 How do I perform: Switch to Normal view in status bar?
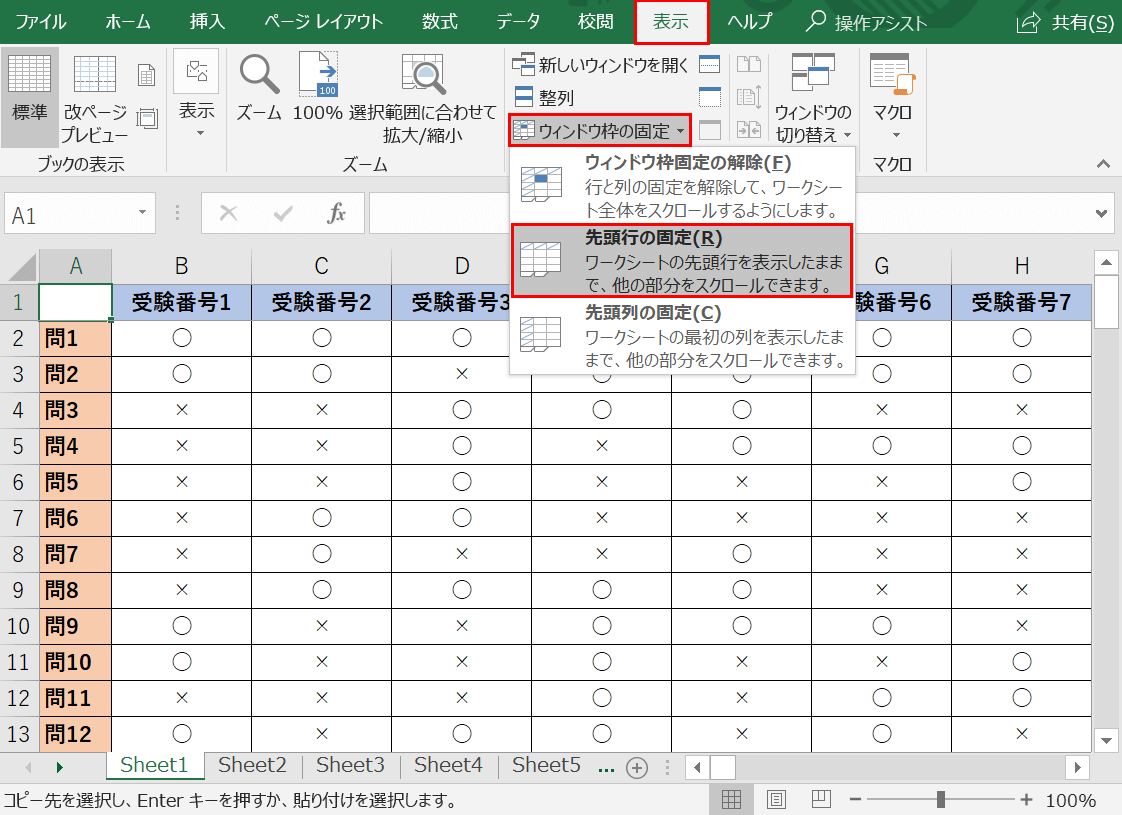click(x=731, y=800)
